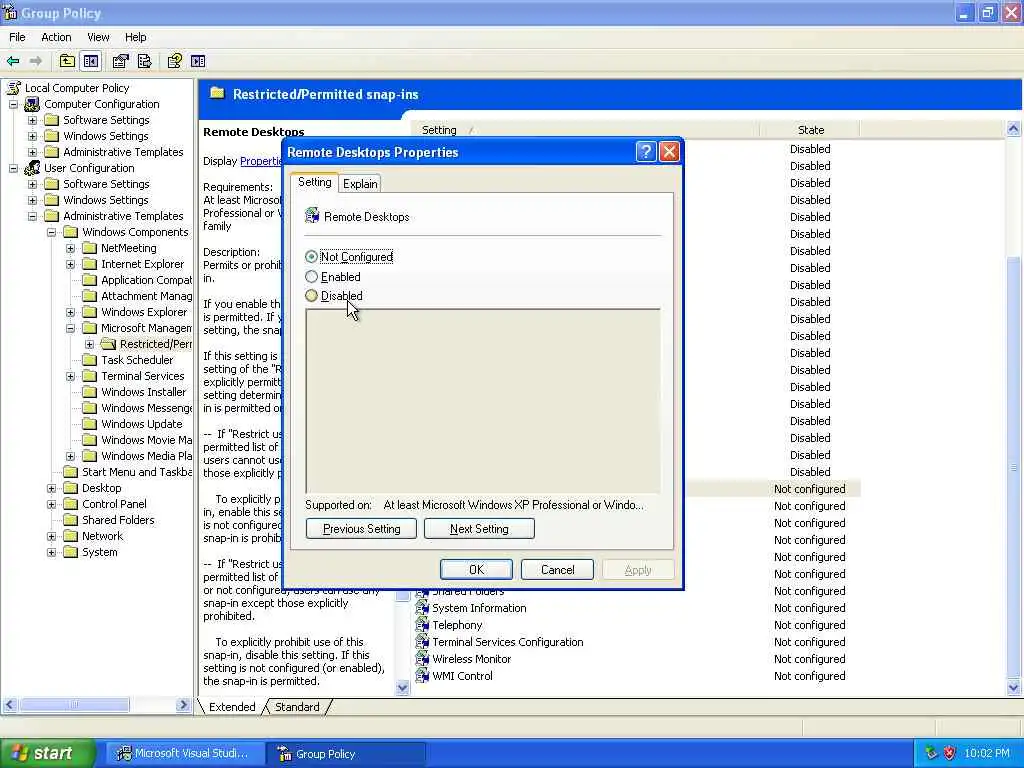Select the Enabled radio button

[312, 277]
